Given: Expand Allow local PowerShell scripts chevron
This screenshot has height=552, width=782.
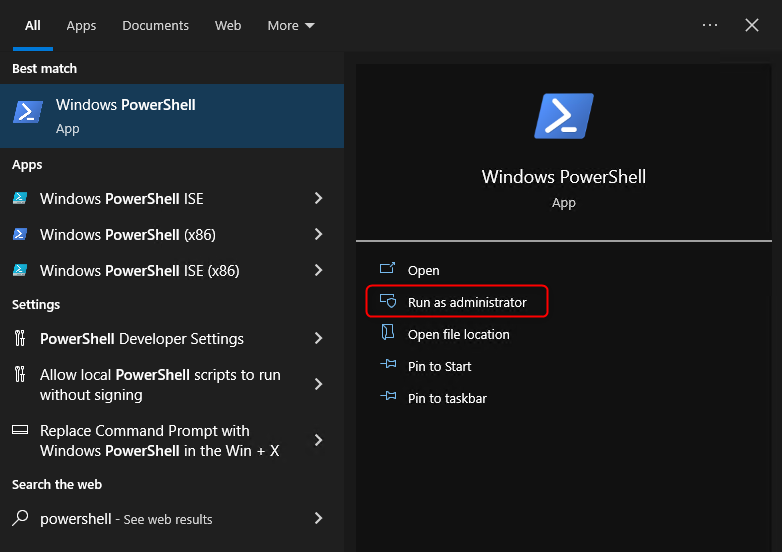Looking at the screenshot, I should [318, 384].
